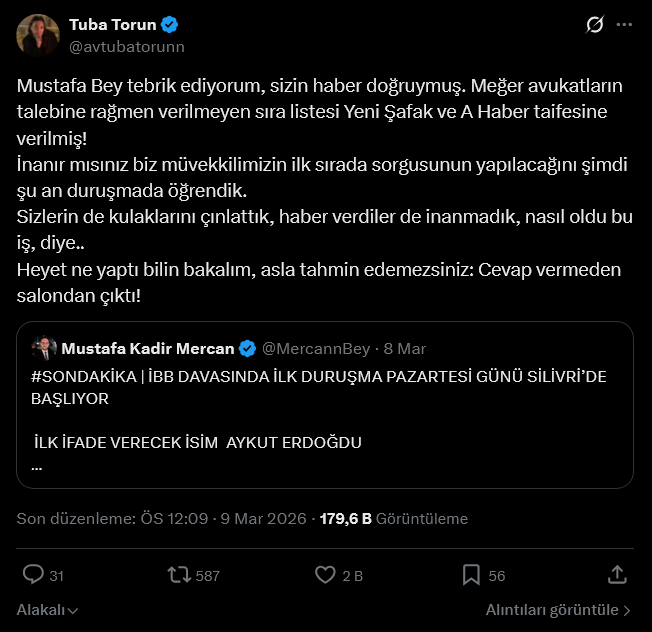Visit the @avtubatorunn handle
The height and width of the screenshot is (632, 652).
click(126, 46)
